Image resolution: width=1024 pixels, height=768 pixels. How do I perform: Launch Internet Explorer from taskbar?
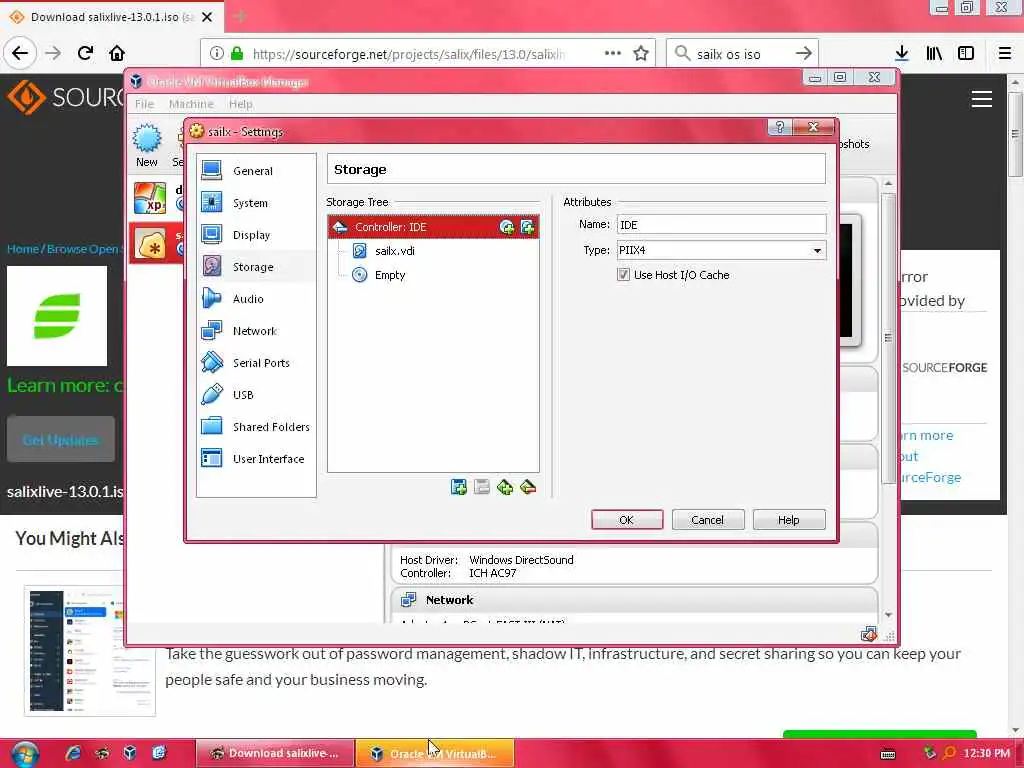(73, 753)
